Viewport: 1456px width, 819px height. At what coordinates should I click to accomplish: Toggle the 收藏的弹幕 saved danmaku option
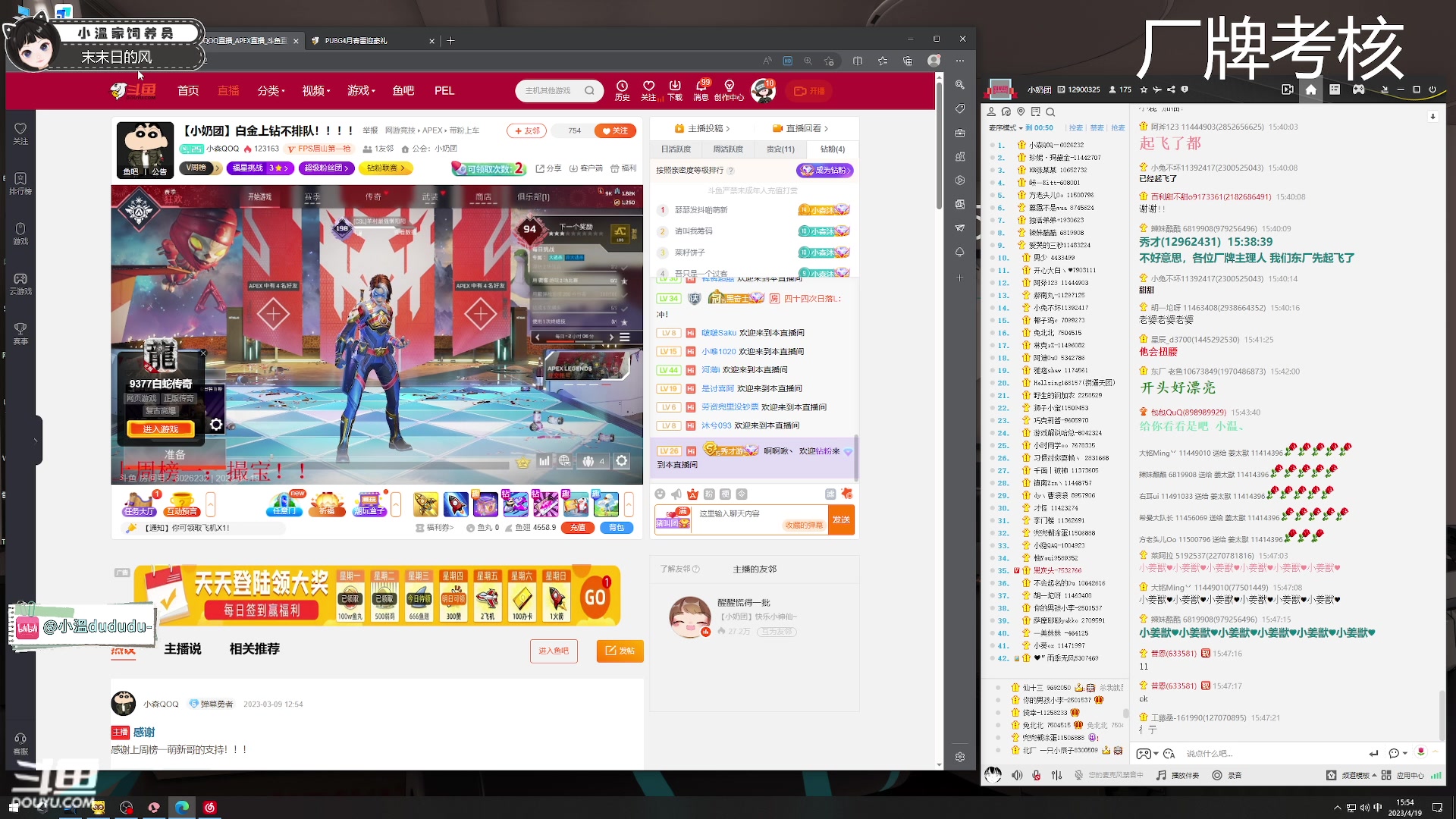coord(804,526)
